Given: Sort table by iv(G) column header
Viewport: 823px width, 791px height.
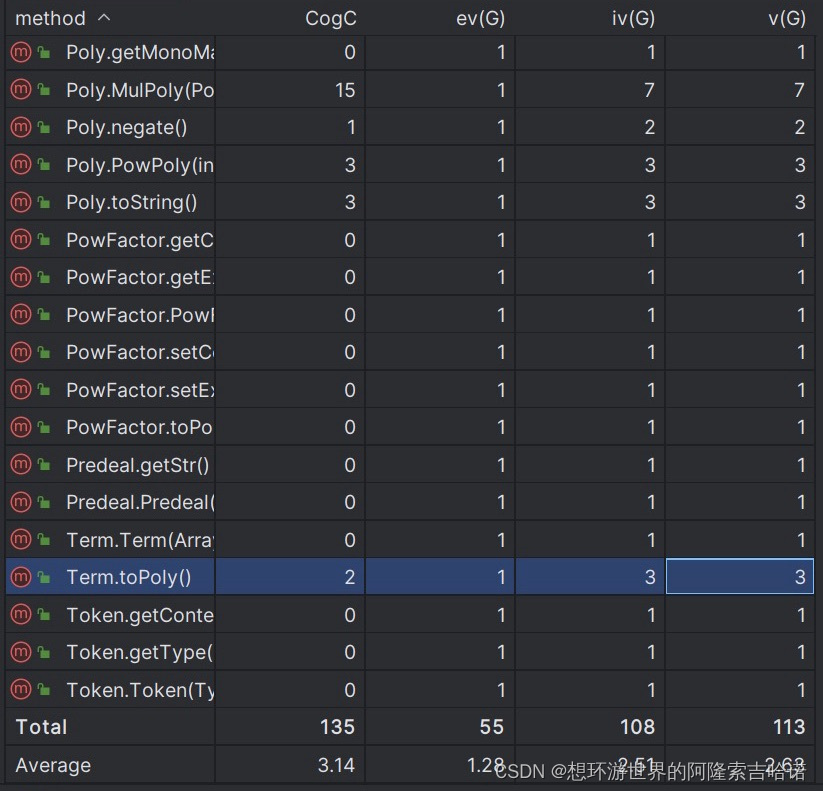Looking at the screenshot, I should coord(633,18).
